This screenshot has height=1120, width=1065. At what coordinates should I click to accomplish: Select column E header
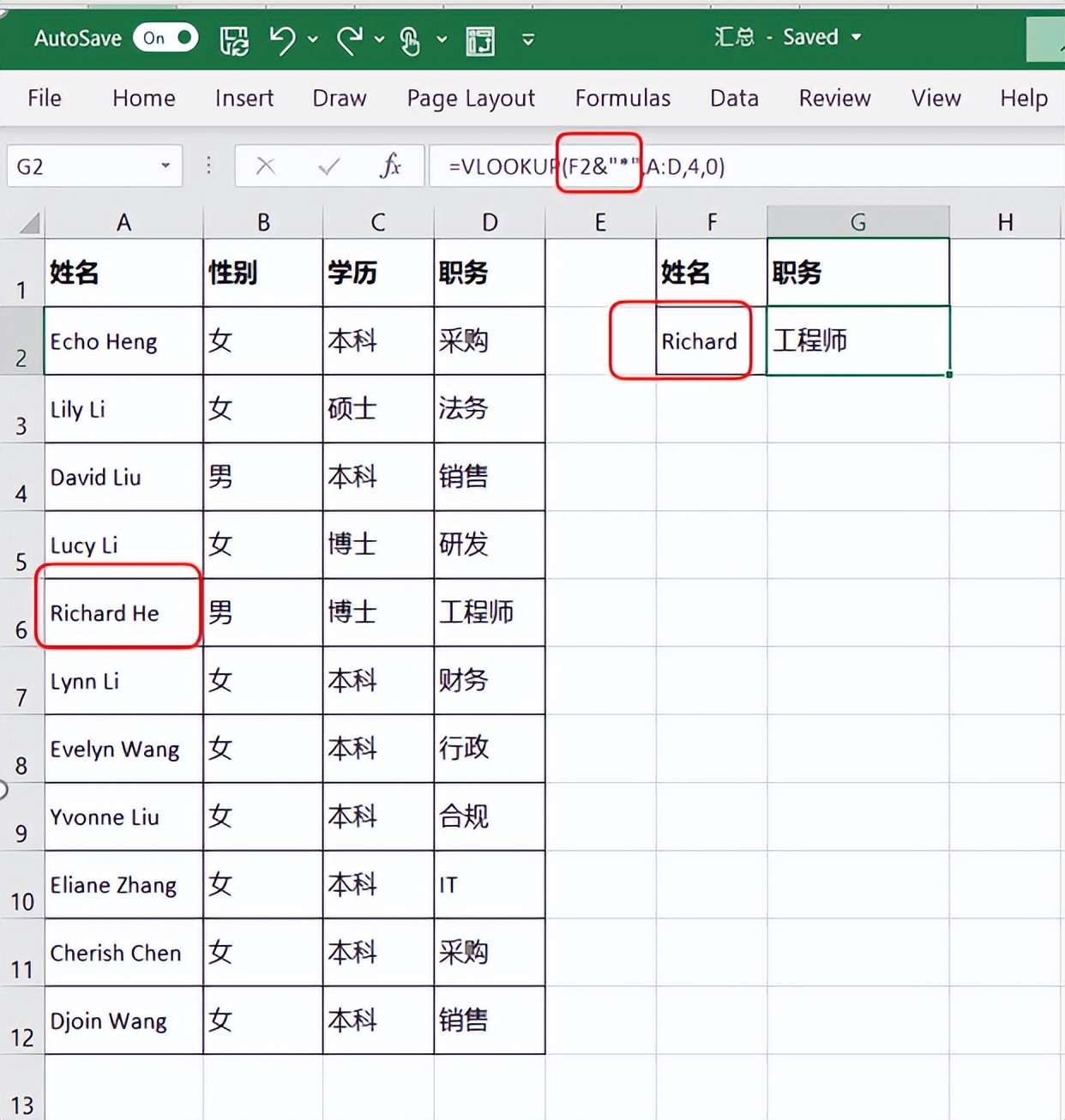pos(600,223)
